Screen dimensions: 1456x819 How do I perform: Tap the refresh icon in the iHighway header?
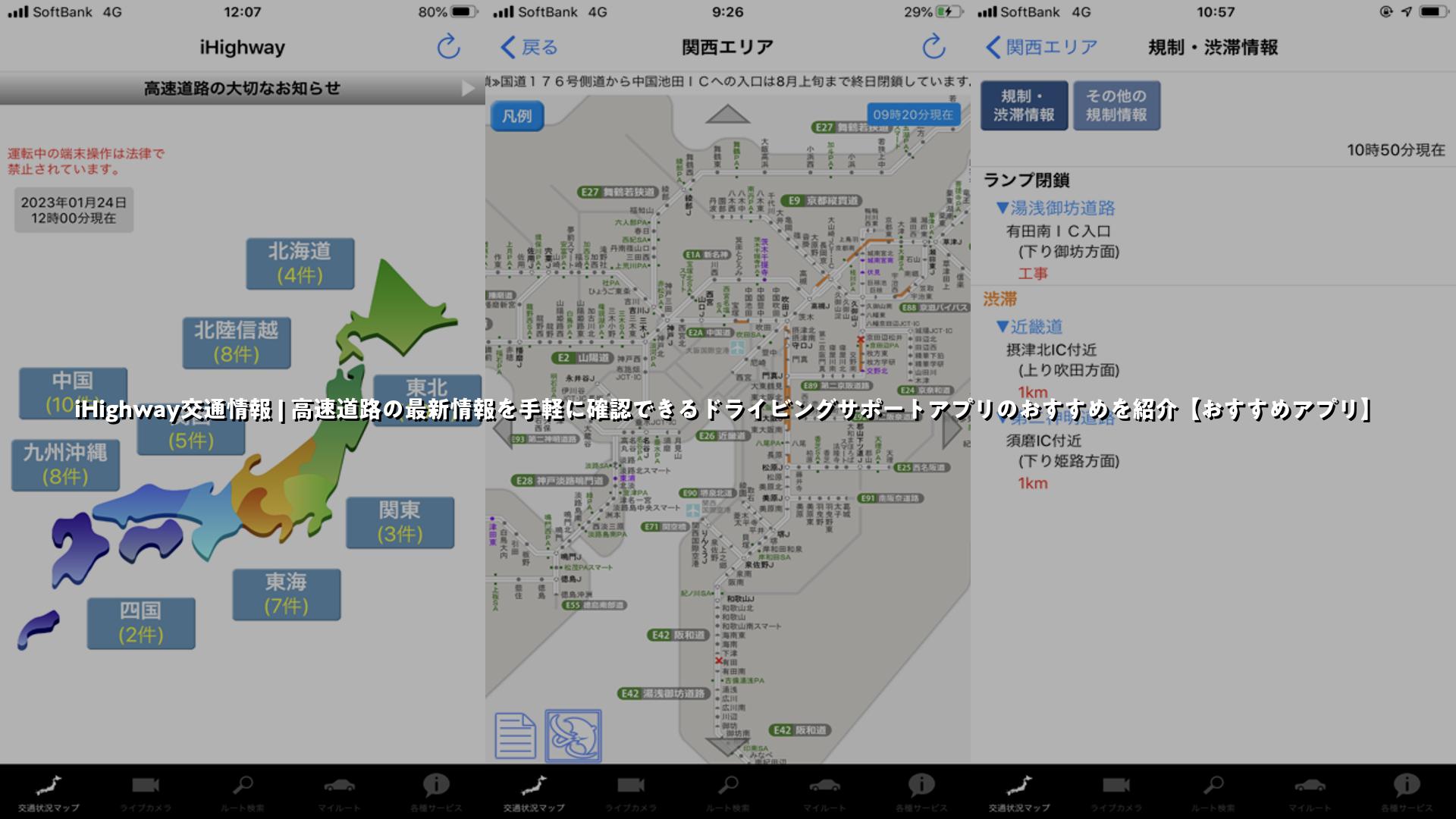(448, 47)
